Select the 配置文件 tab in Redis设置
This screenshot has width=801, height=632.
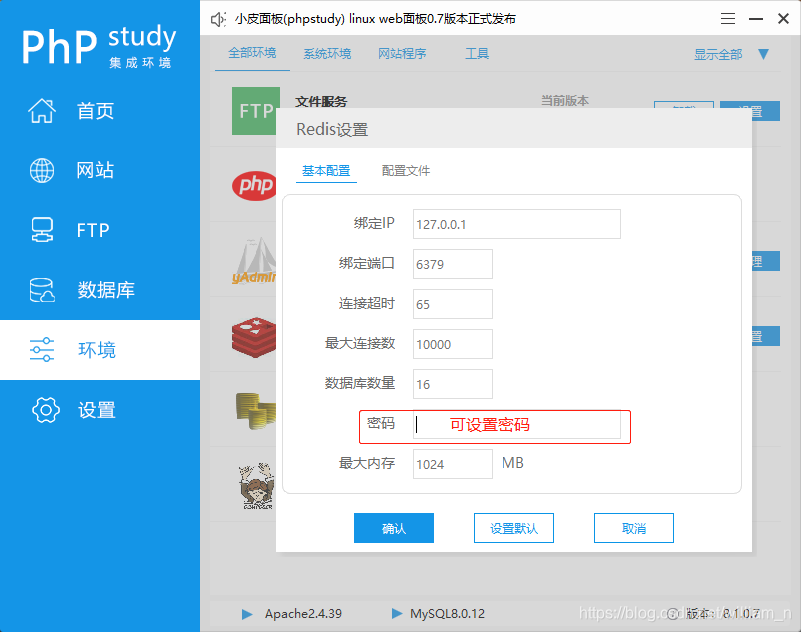click(x=406, y=171)
